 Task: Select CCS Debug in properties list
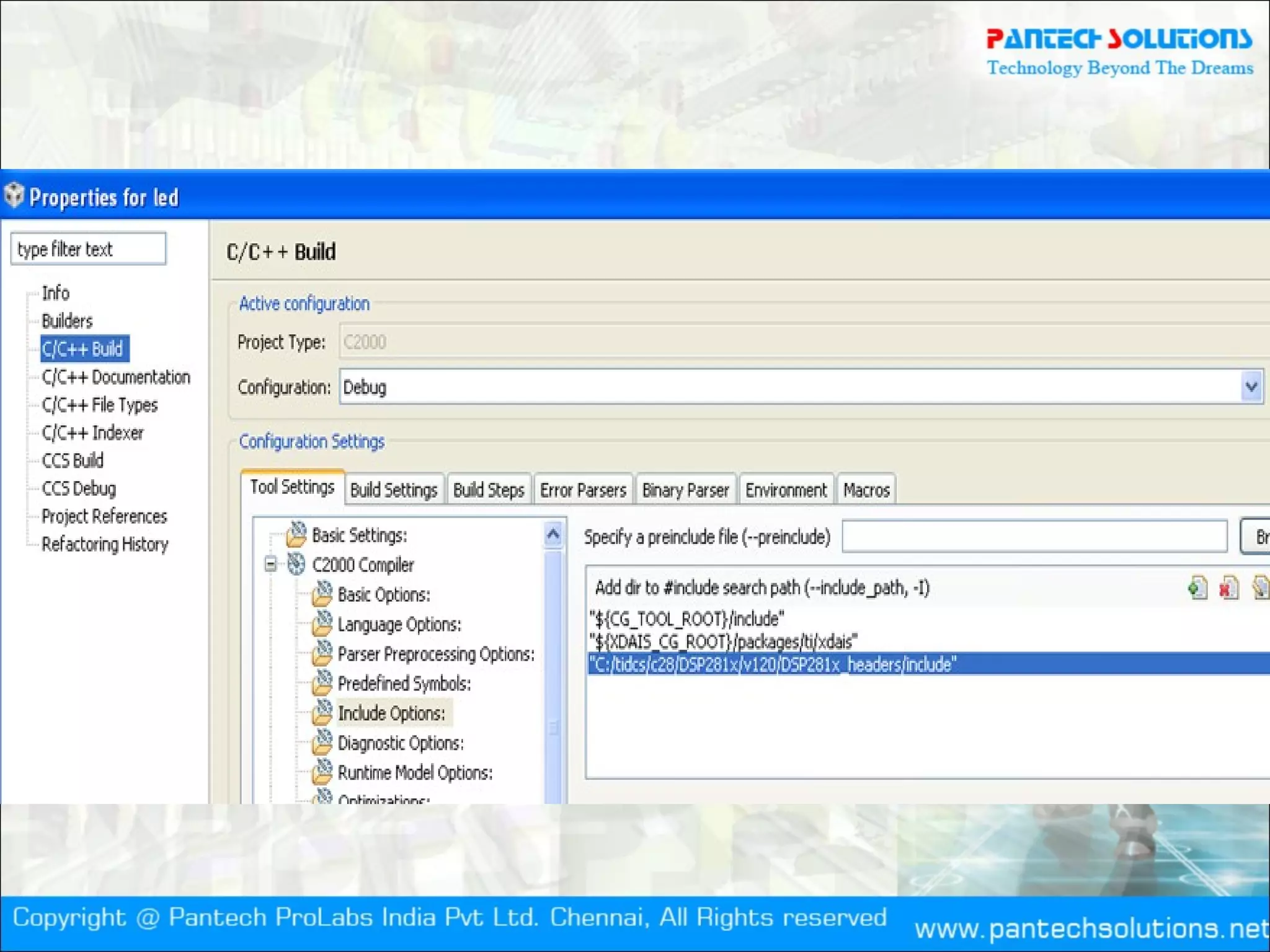click(x=79, y=488)
